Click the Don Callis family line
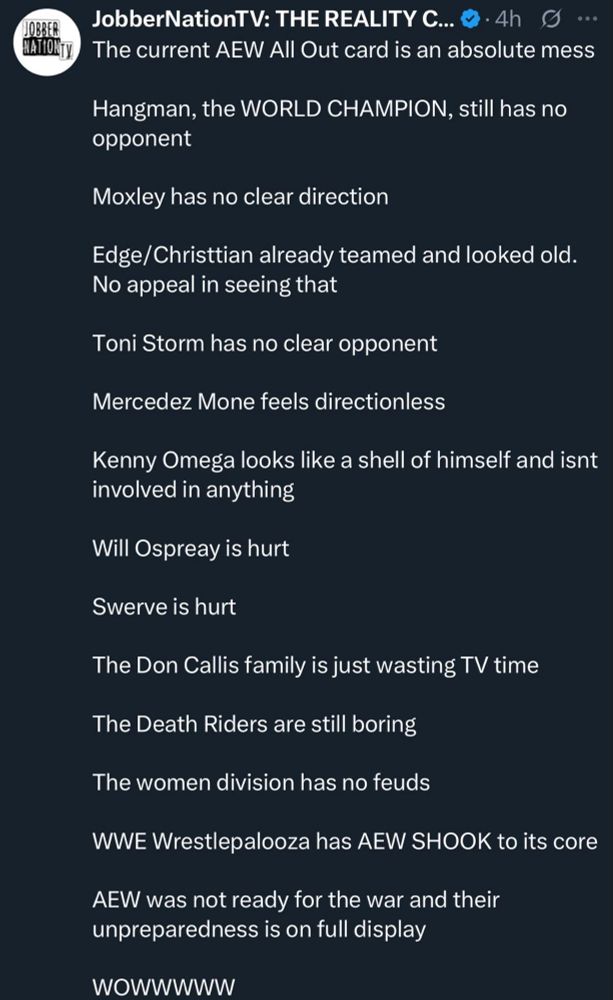613x1000 pixels. [x=315, y=665]
